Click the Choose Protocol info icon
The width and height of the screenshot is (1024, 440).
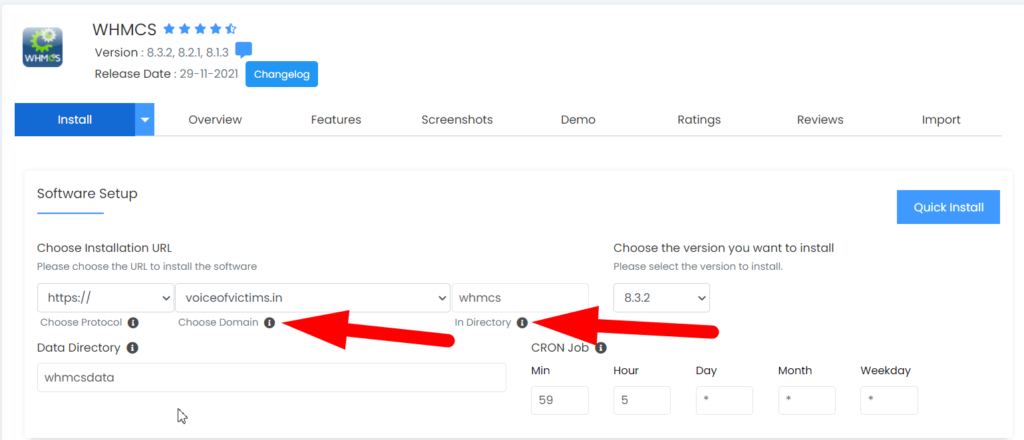point(133,322)
